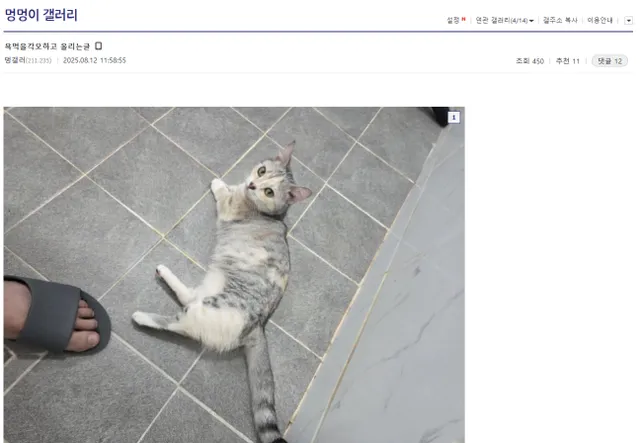The height and width of the screenshot is (443, 640).
Task: Click the red new-badge icon beside 설정
Action: [464, 18]
